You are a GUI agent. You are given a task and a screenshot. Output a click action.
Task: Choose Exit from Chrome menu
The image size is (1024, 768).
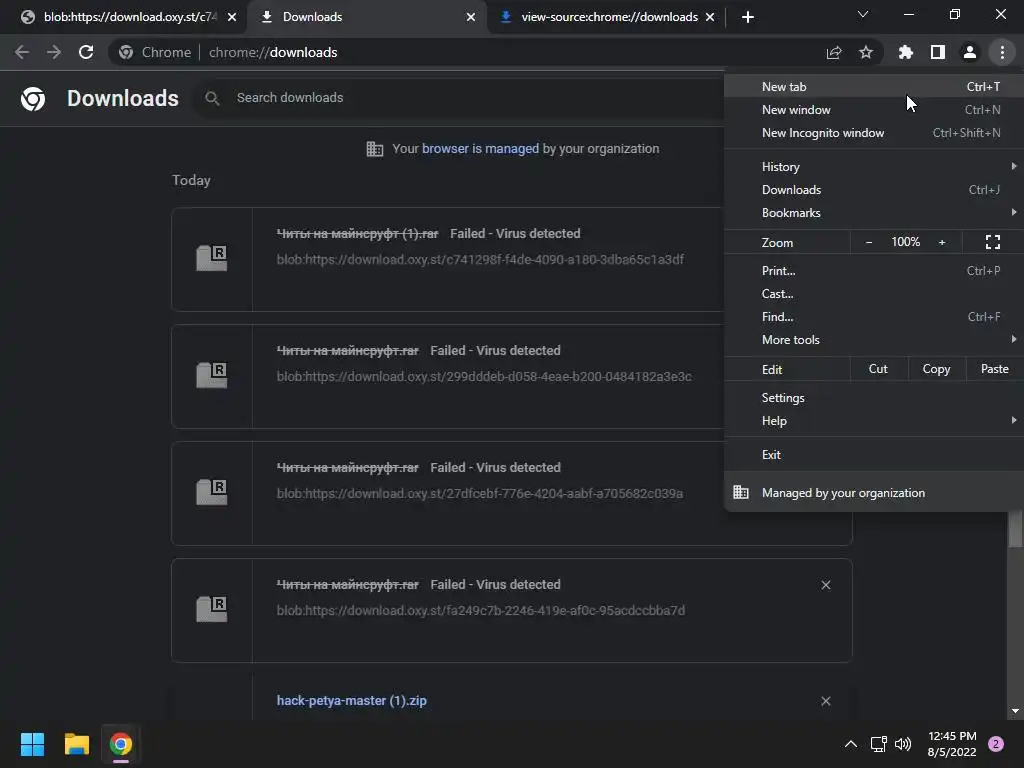[874, 455]
